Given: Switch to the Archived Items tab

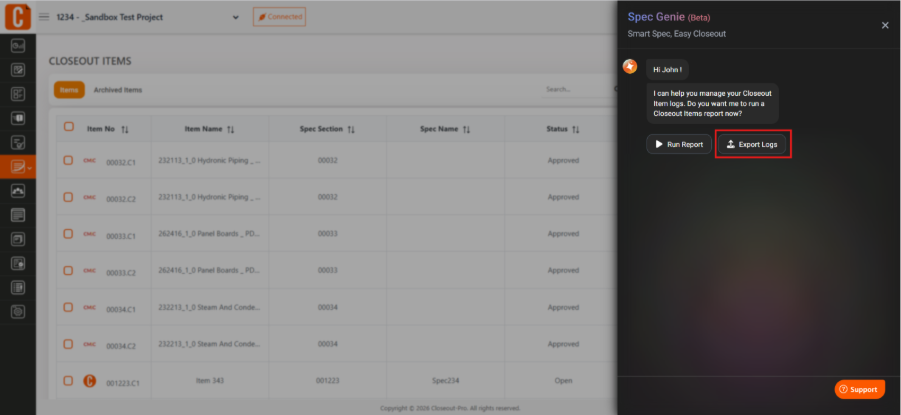Looking at the screenshot, I should click(x=118, y=90).
